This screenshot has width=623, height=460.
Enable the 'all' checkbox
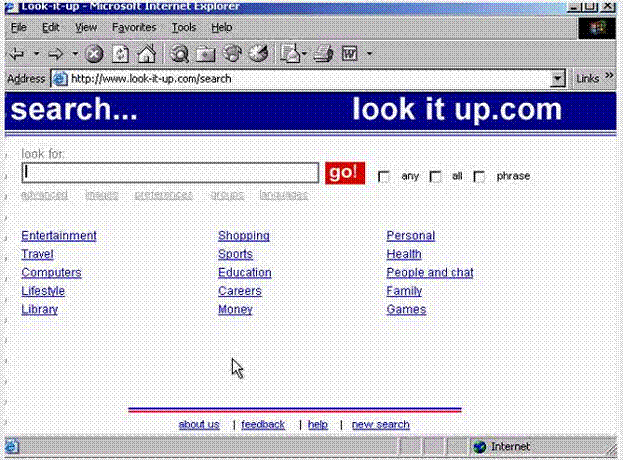pos(435,176)
